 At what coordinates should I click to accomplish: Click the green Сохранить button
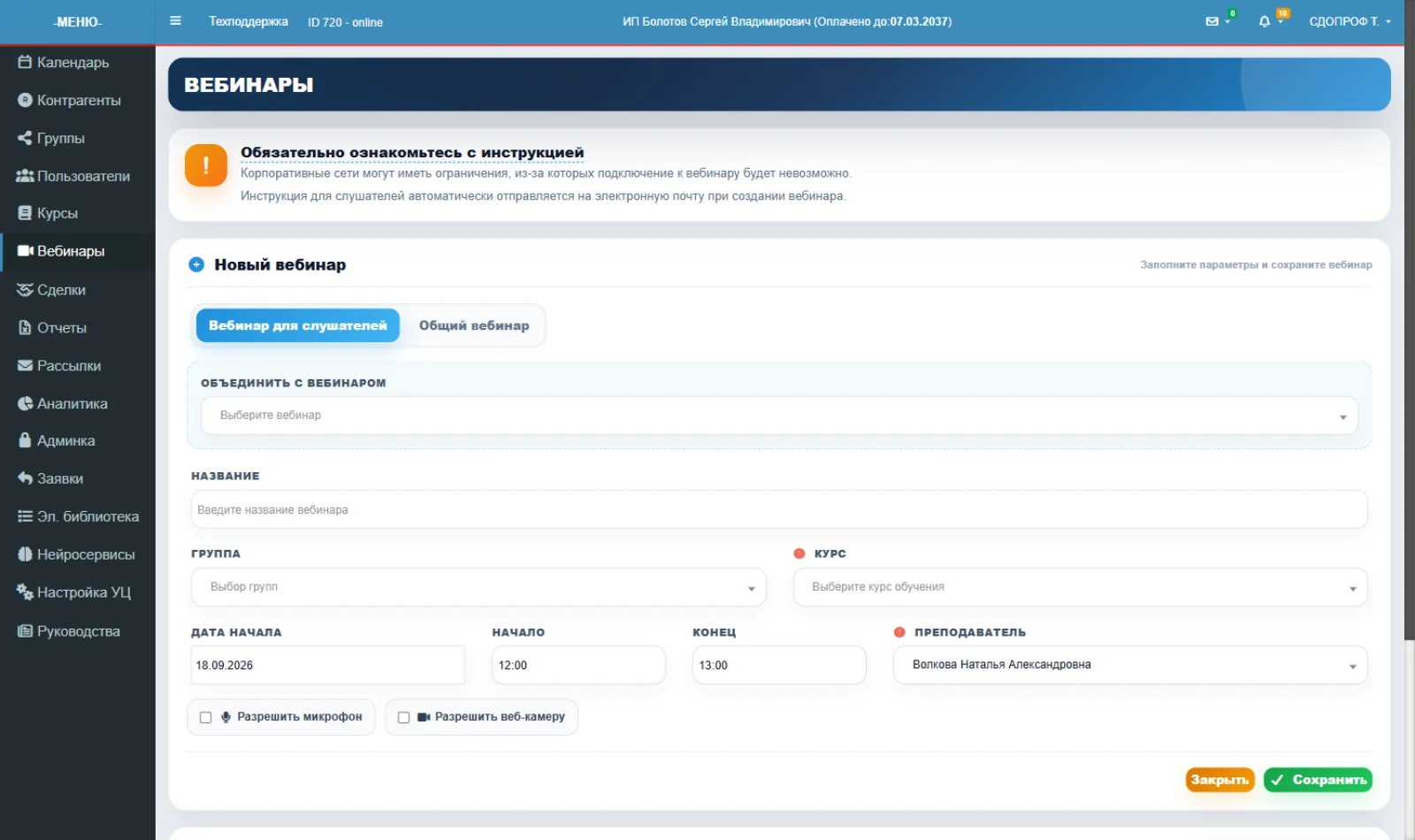tap(1318, 780)
